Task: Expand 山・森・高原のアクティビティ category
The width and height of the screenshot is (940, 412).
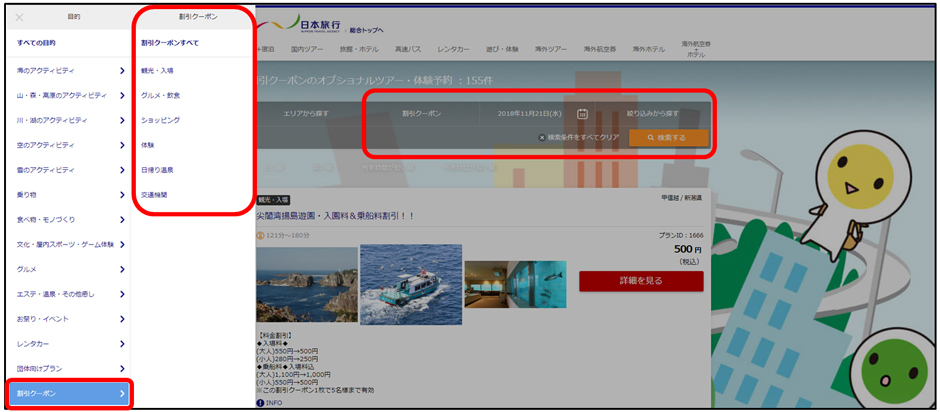Action: (122, 96)
